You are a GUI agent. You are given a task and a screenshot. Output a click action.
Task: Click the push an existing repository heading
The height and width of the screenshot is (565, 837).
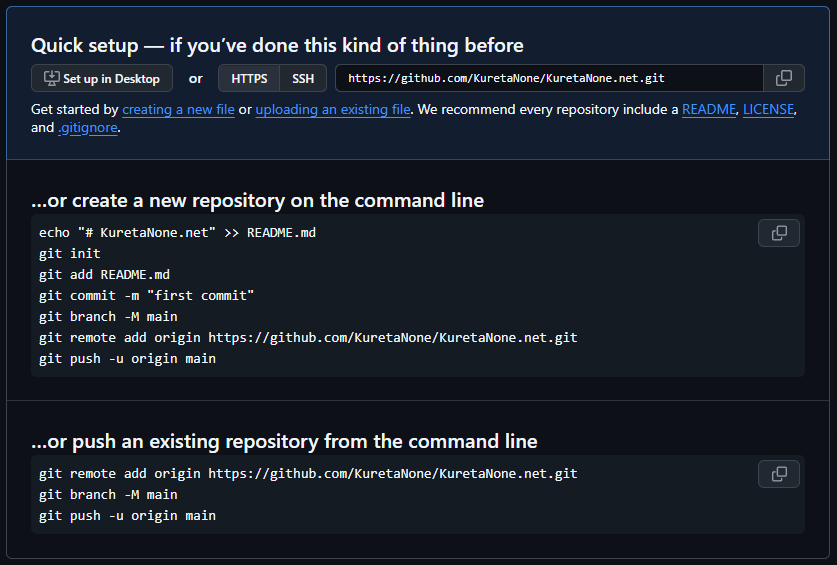(284, 441)
